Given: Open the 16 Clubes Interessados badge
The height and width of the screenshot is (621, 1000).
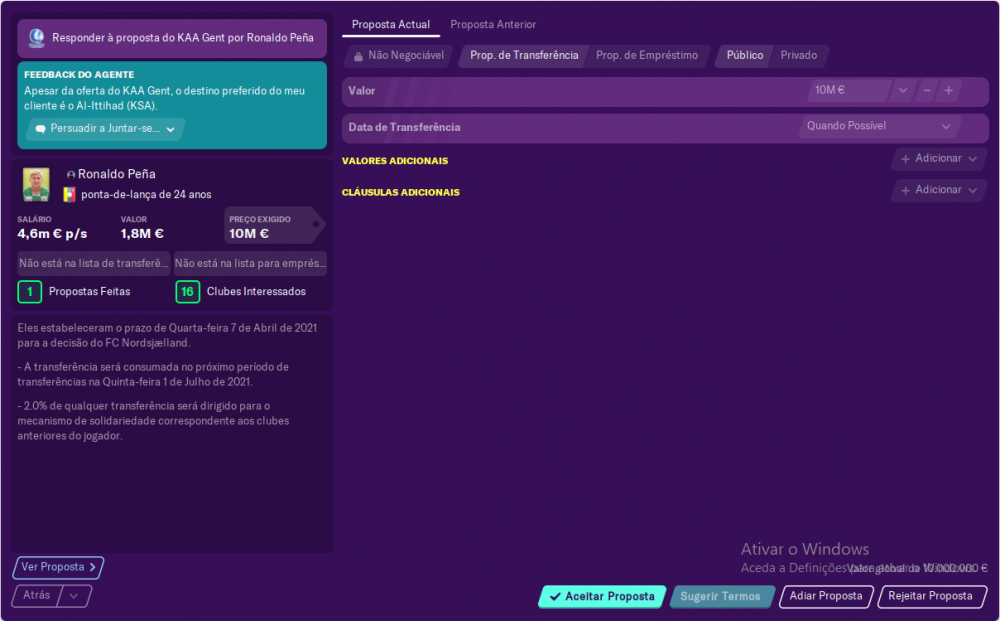Looking at the screenshot, I should [x=188, y=292].
